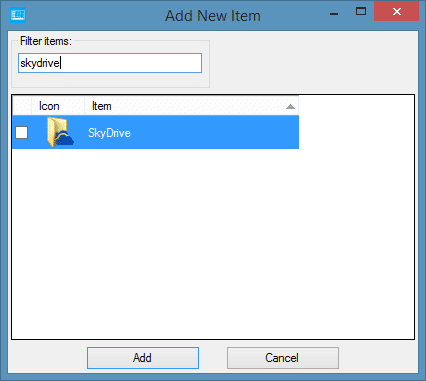
Task: Focus the Filter items text field
Action: [110, 63]
